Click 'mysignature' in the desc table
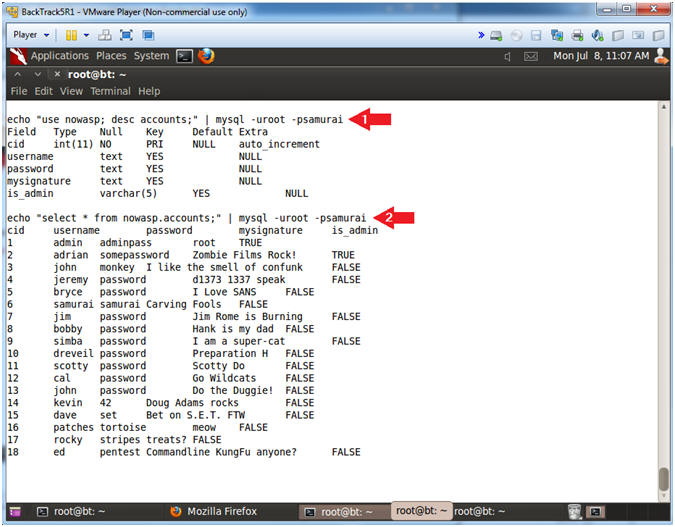The height and width of the screenshot is (527, 675). coord(39,181)
